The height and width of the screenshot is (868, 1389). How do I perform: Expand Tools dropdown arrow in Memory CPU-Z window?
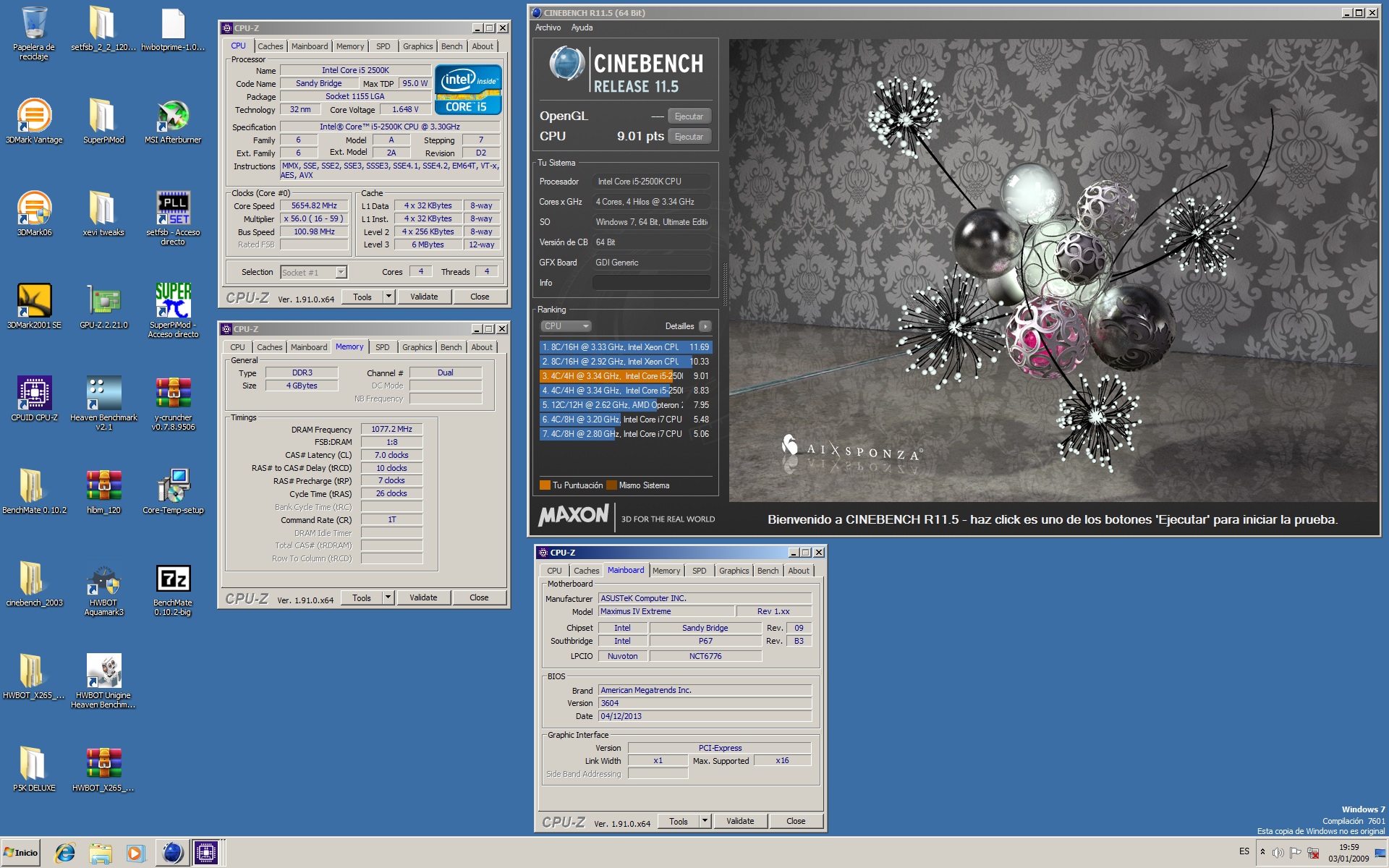(388, 597)
